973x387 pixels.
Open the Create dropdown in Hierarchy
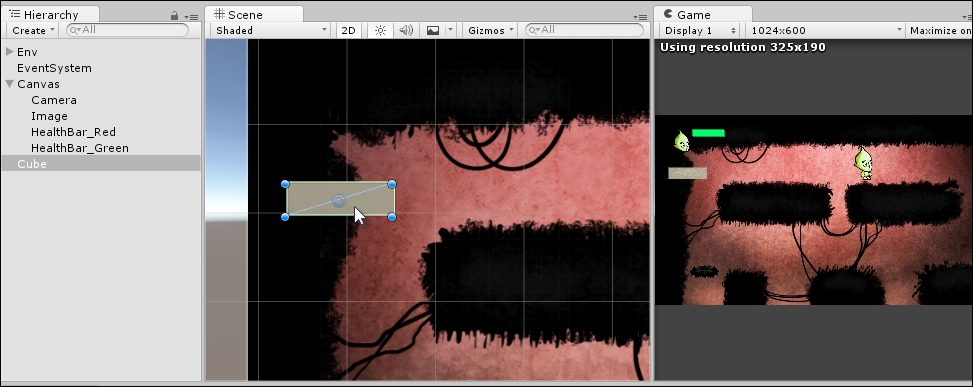(33, 30)
